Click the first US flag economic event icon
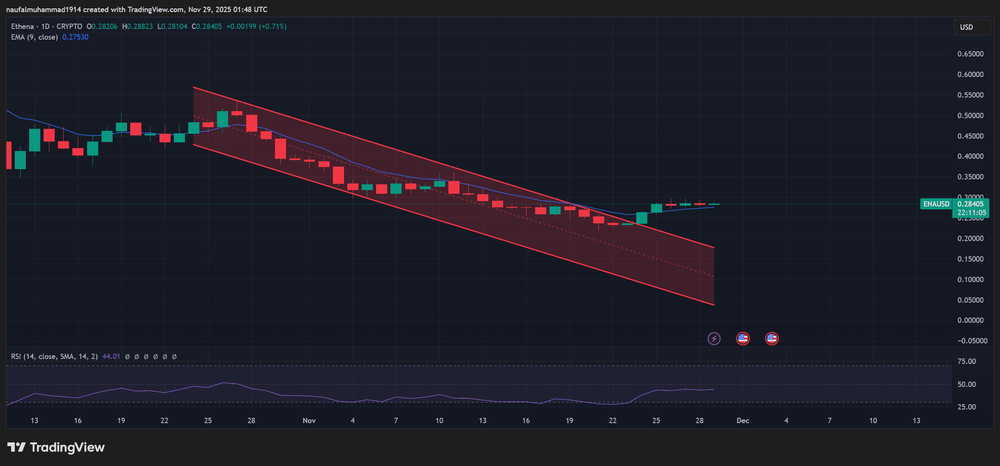This screenshot has height=466, width=1000. click(x=743, y=338)
